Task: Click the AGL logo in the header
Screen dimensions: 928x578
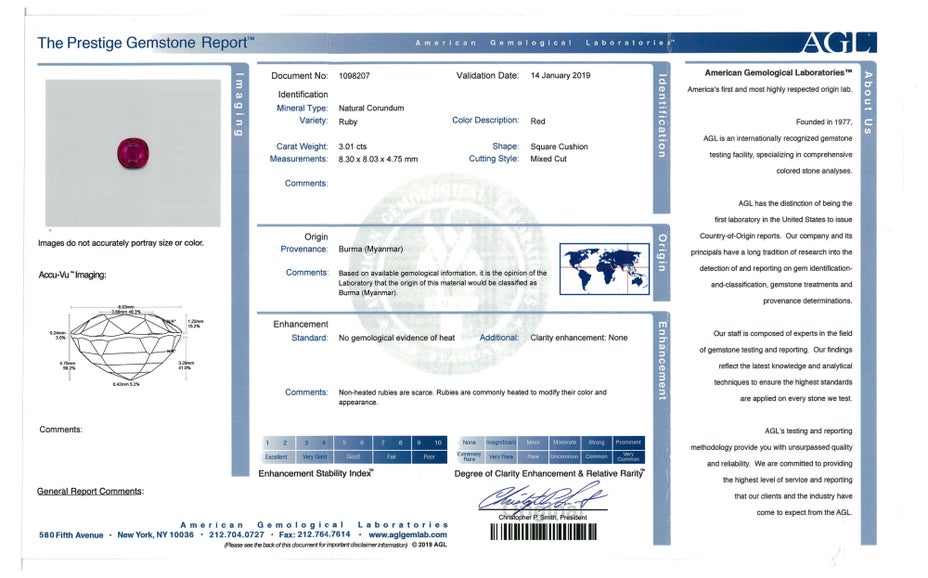Action: pos(838,42)
